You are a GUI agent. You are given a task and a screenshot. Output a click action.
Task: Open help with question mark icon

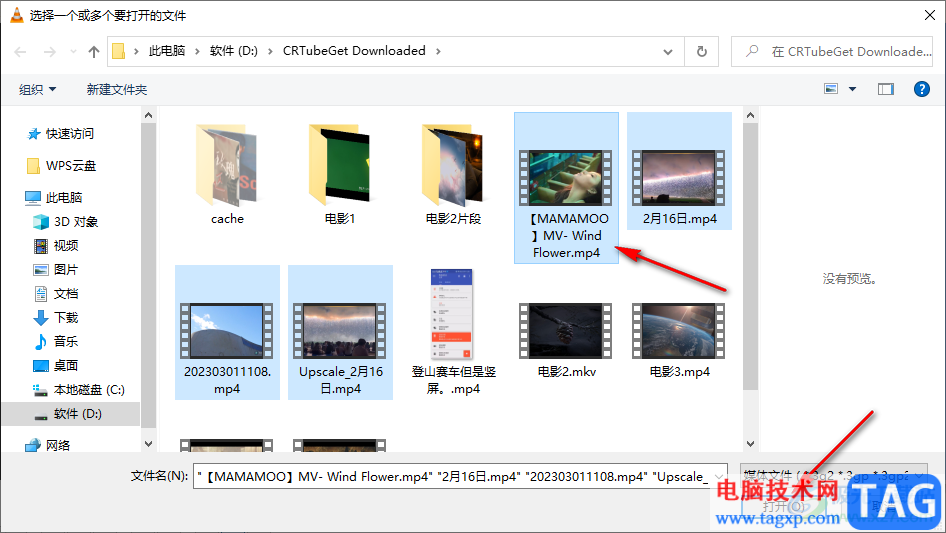(922, 89)
